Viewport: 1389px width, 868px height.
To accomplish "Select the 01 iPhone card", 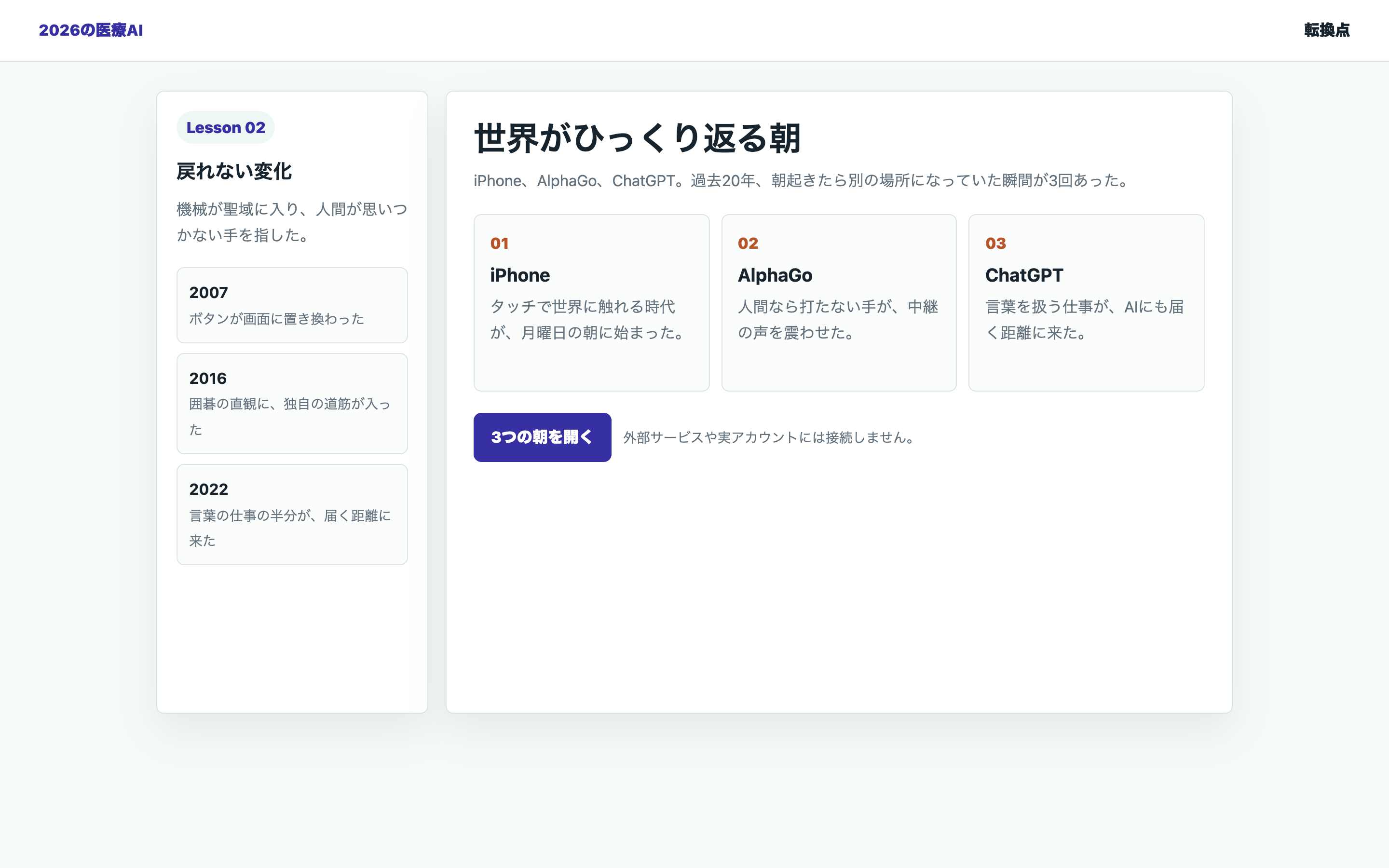I will (x=591, y=302).
